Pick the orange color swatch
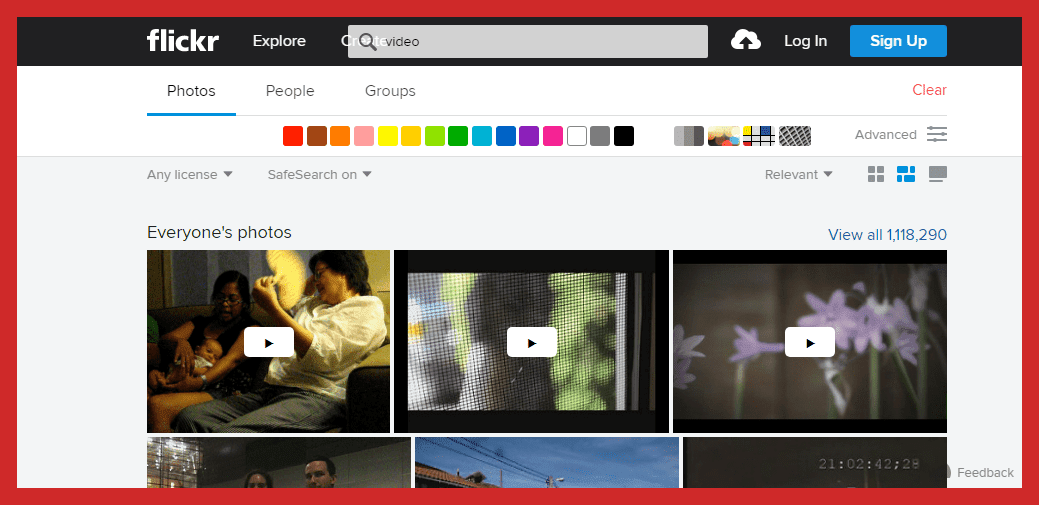This screenshot has width=1039, height=505. (340, 136)
